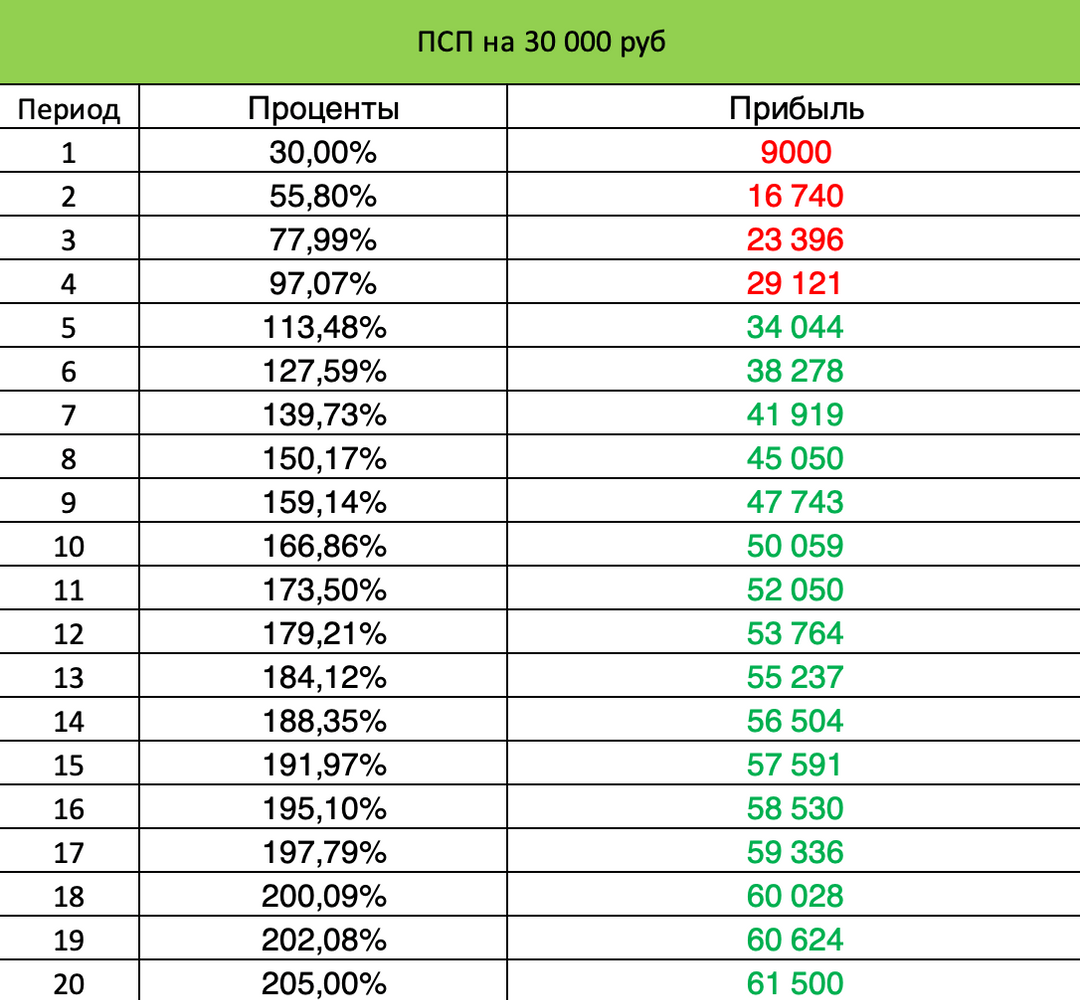
Task: Click the profit cell 45 050
Action: coord(795,459)
